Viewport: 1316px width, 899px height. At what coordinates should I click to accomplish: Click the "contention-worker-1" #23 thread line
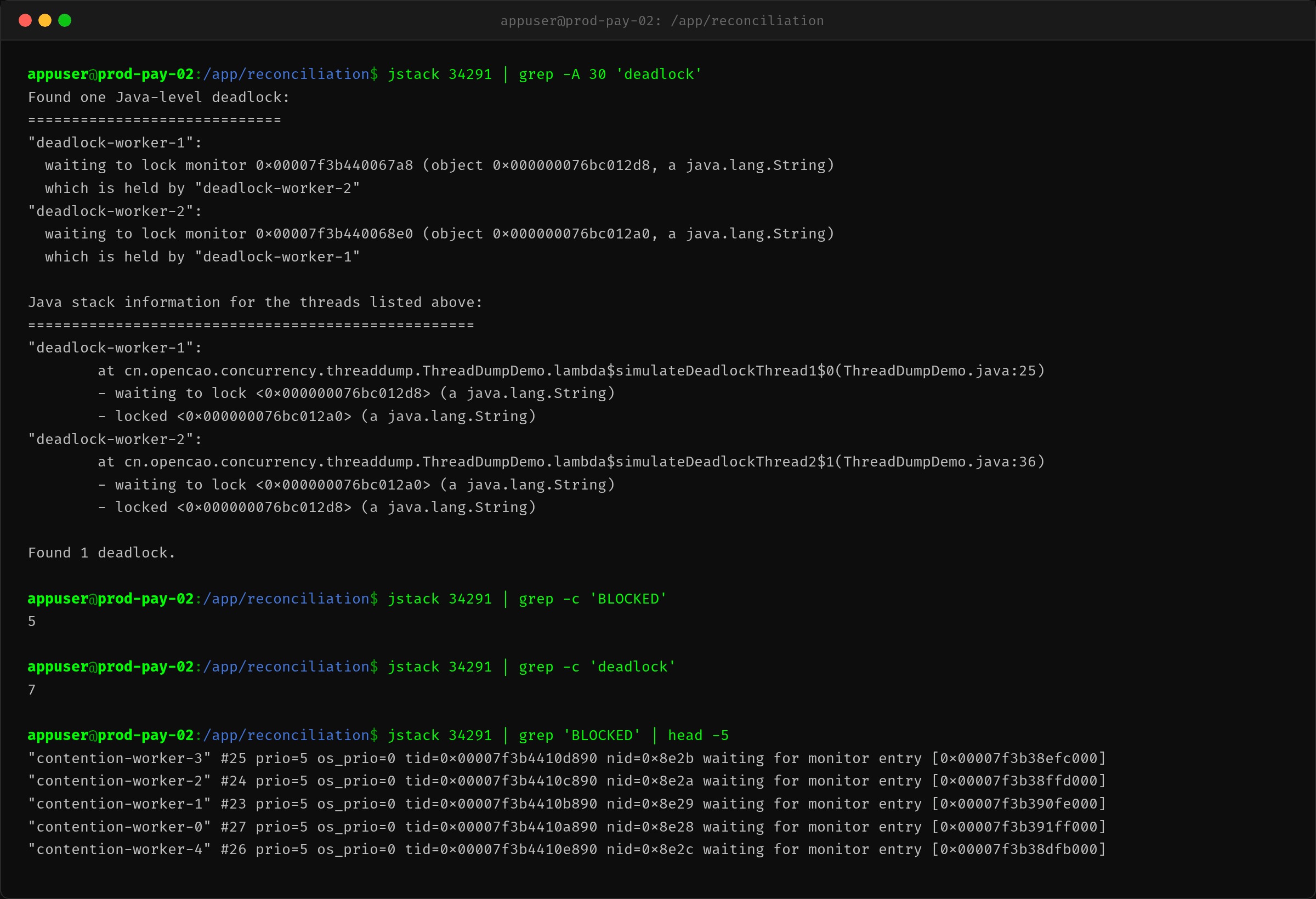coord(566,804)
